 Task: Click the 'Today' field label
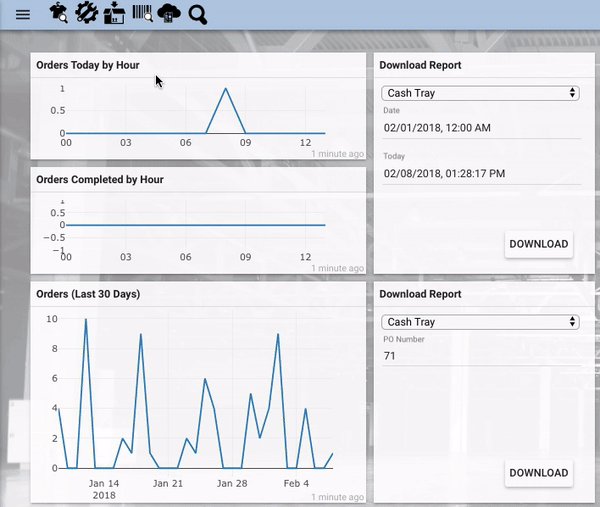(x=394, y=156)
